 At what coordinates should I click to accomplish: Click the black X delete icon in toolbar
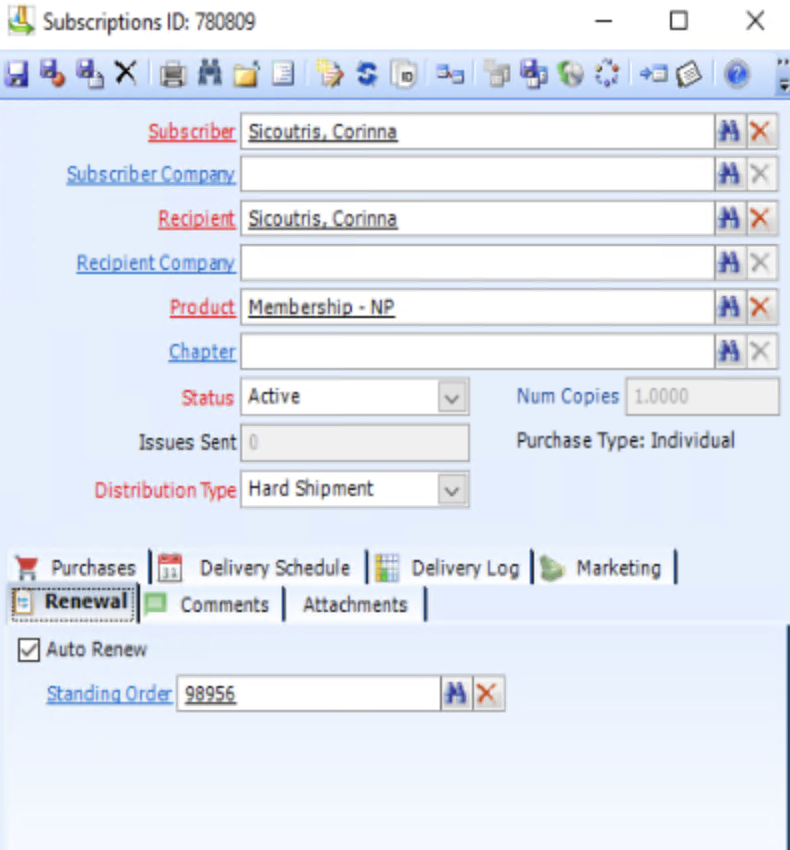coord(125,74)
